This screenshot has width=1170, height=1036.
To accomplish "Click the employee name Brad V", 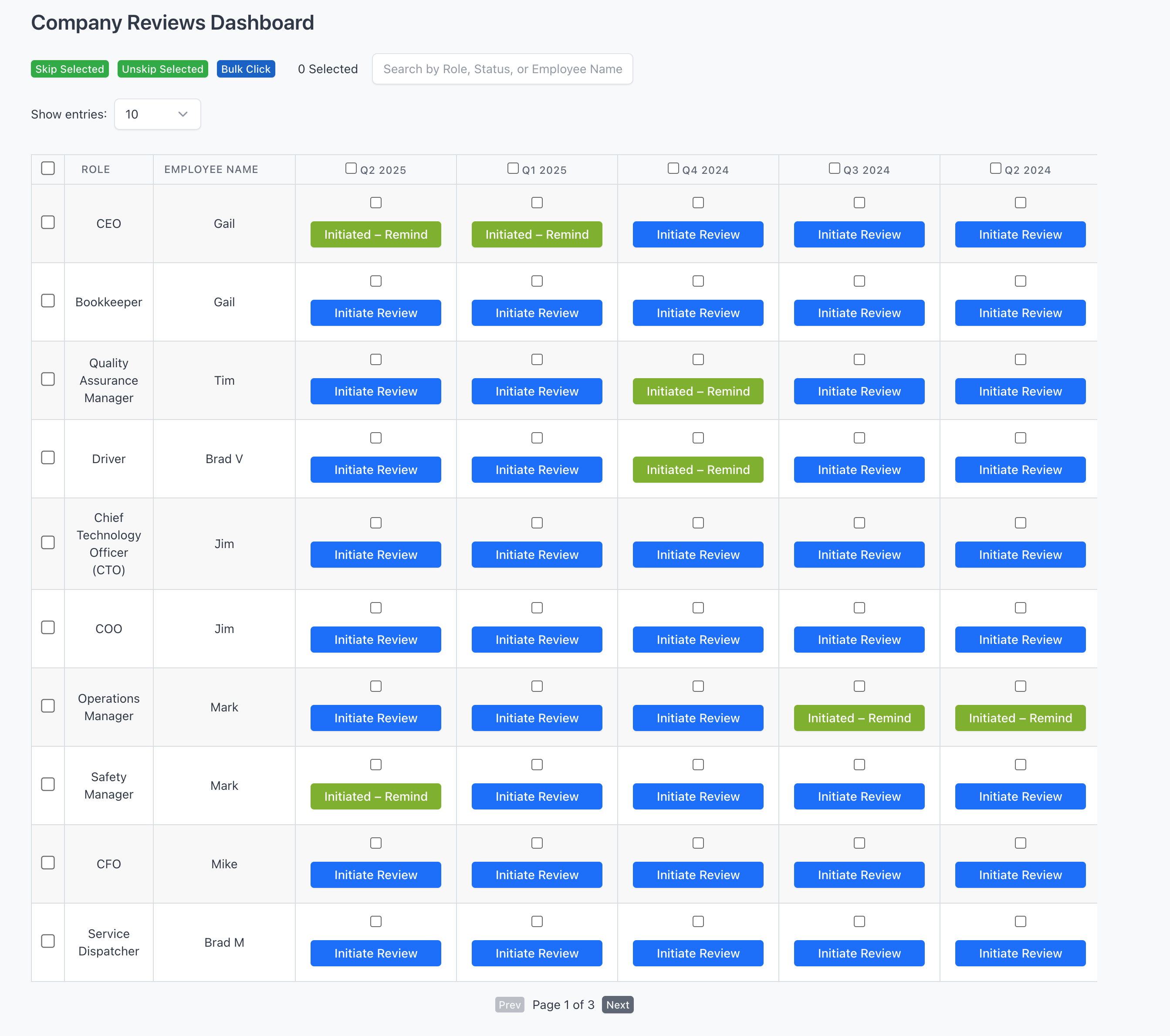I will click(x=224, y=459).
